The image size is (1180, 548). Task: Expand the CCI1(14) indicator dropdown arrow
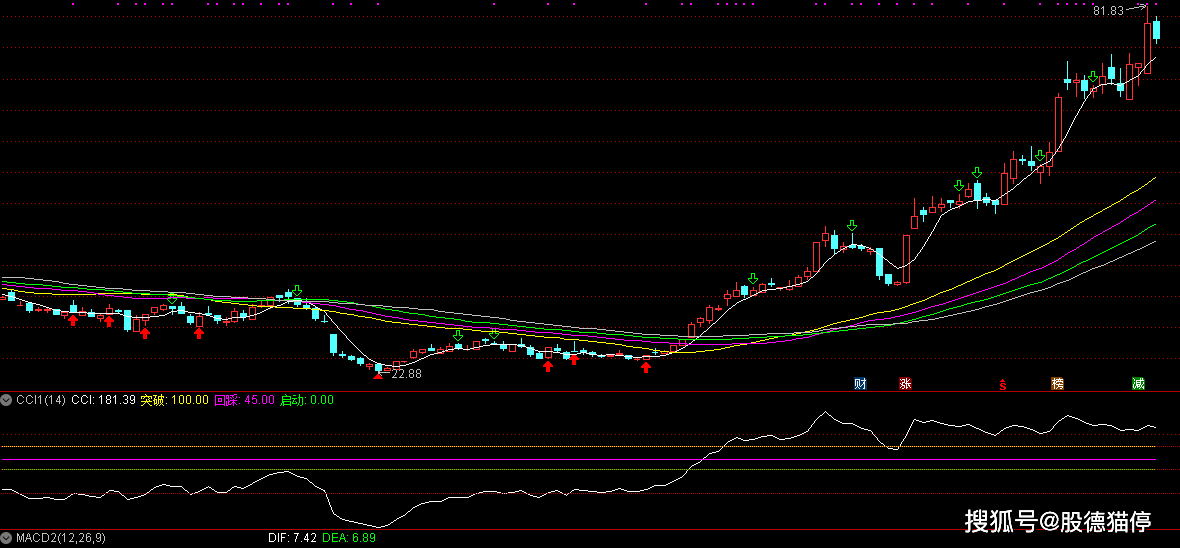[7, 400]
